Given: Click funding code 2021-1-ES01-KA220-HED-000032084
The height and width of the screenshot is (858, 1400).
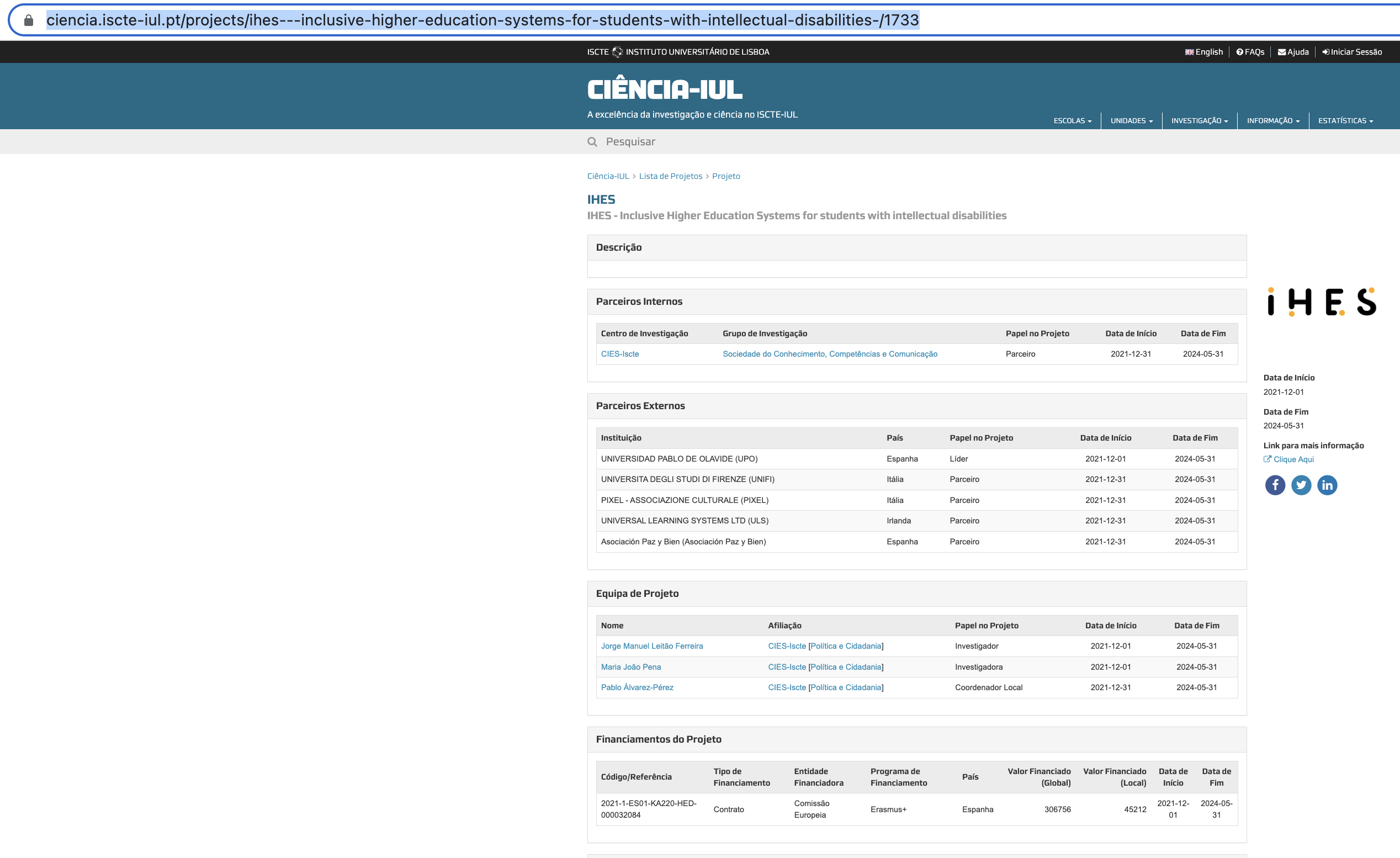Looking at the screenshot, I should [648, 809].
